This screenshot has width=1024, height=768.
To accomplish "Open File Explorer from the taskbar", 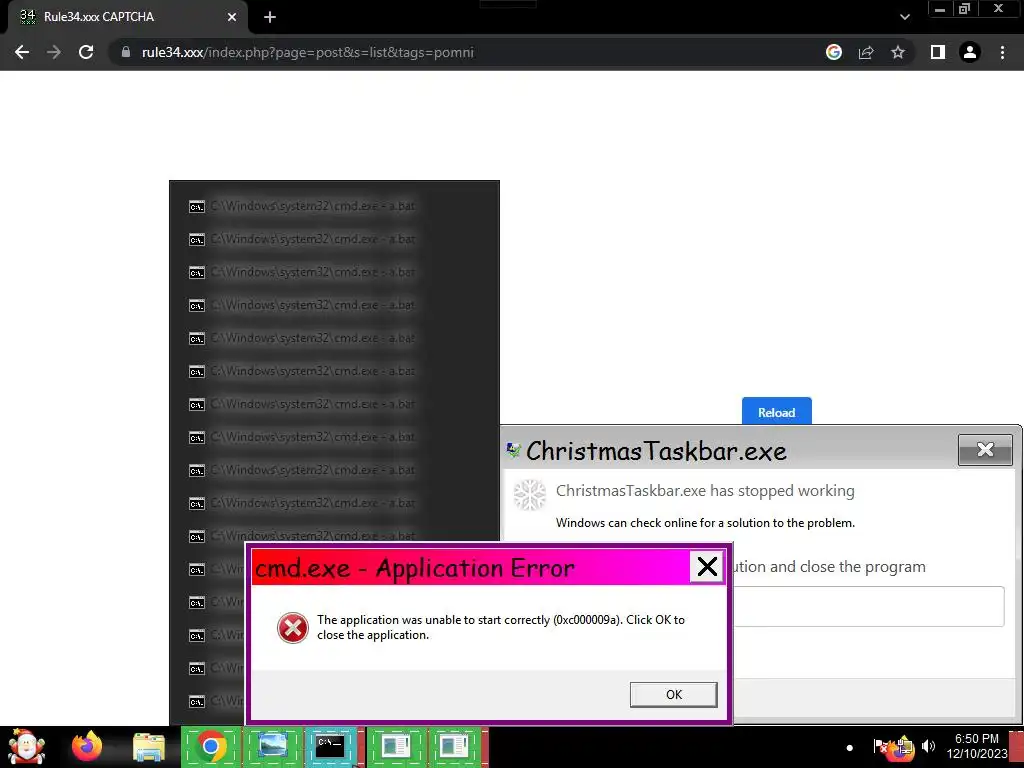I will coord(149,746).
